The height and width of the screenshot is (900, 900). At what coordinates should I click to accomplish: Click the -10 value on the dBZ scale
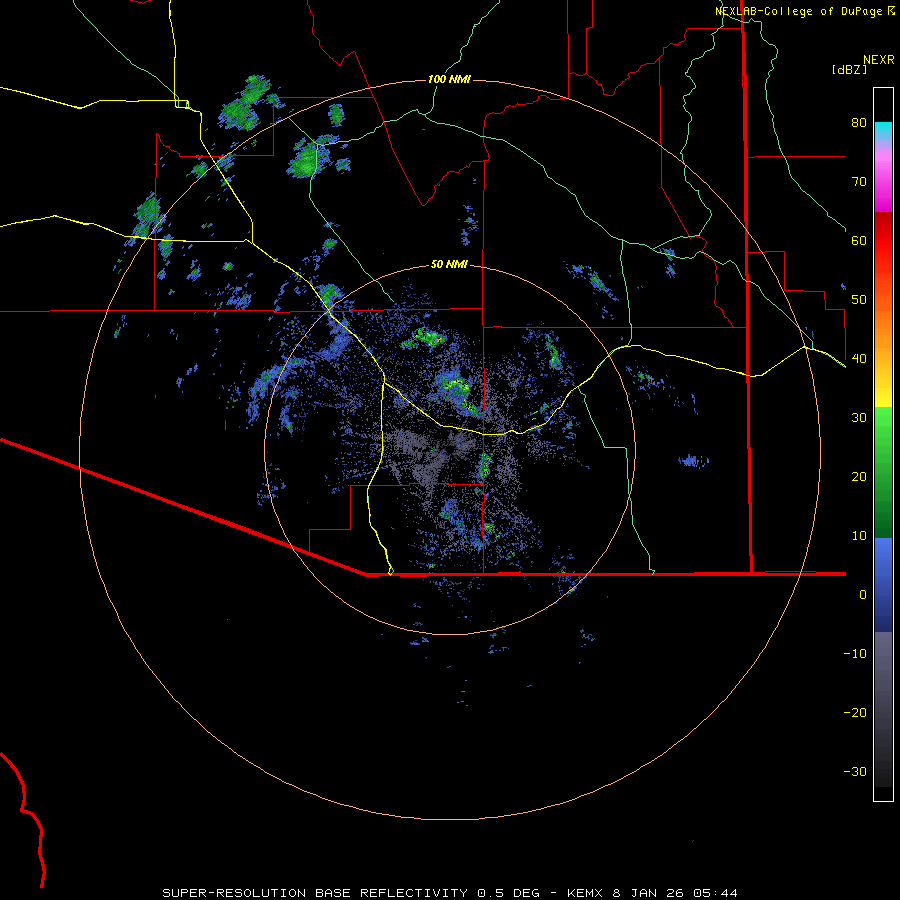click(855, 654)
